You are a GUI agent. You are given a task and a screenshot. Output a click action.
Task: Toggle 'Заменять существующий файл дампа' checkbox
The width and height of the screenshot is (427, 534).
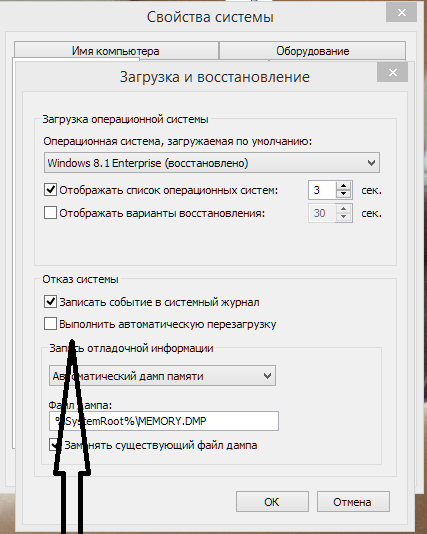point(55,445)
